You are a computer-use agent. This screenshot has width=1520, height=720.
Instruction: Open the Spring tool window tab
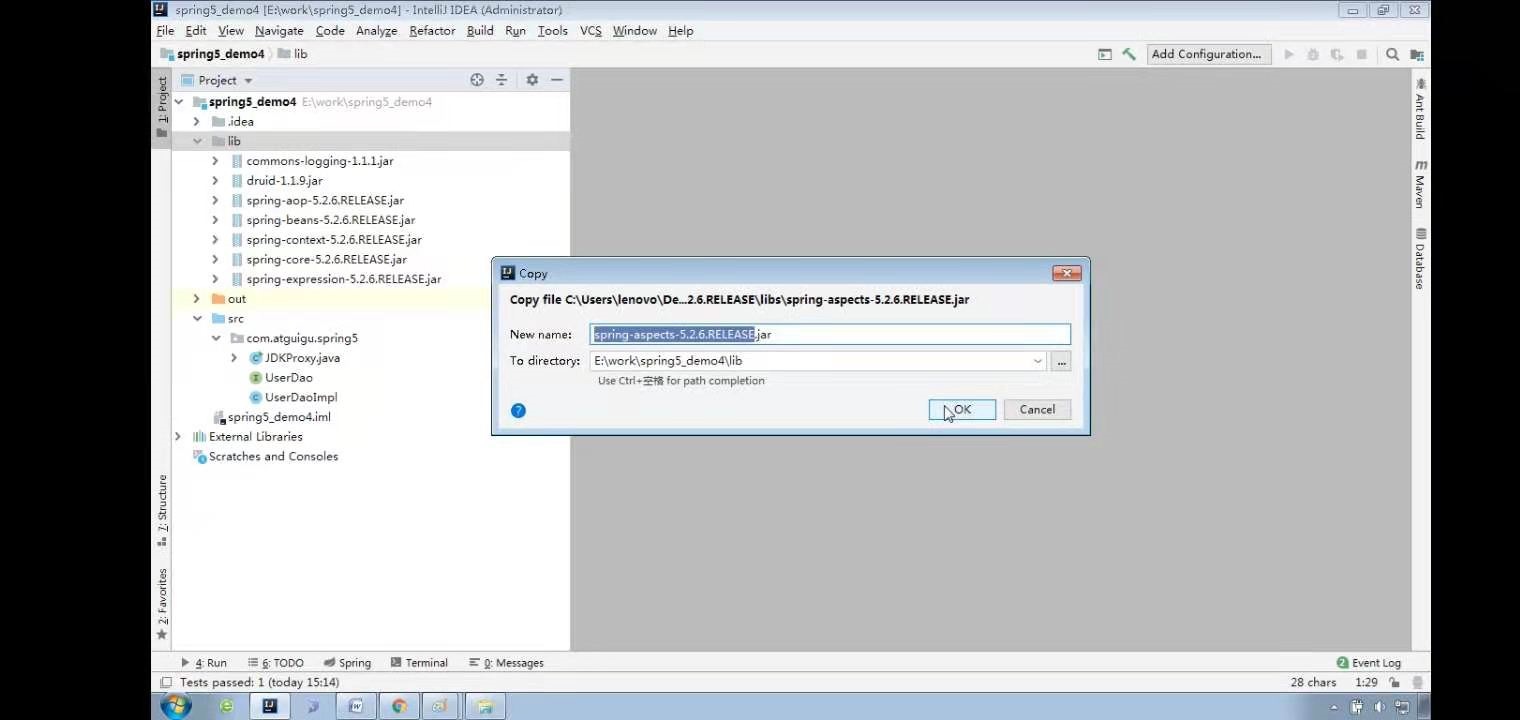348,663
